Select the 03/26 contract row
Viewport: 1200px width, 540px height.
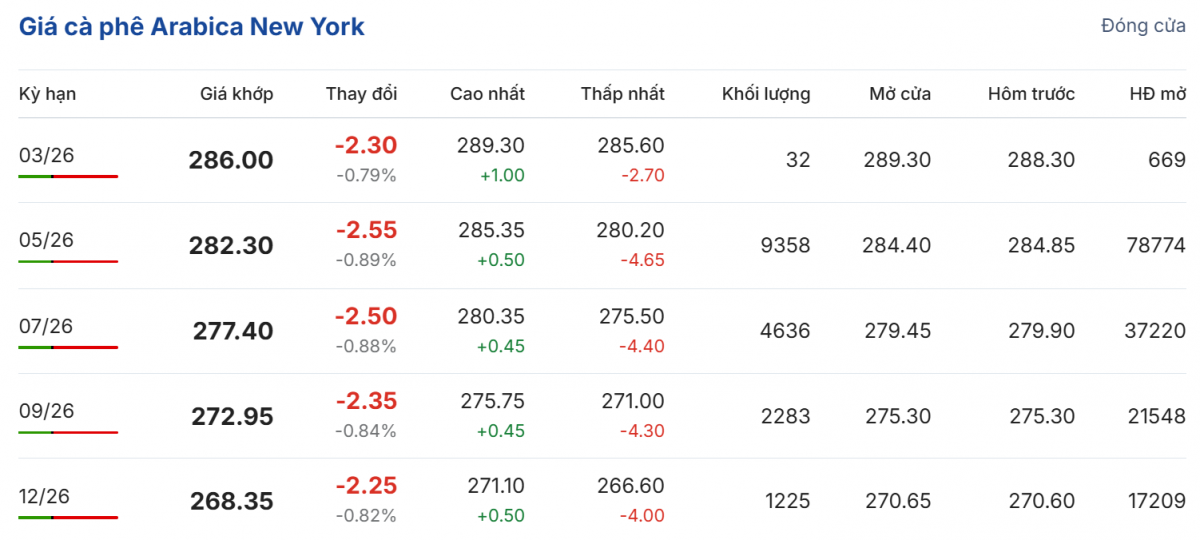pos(47,155)
